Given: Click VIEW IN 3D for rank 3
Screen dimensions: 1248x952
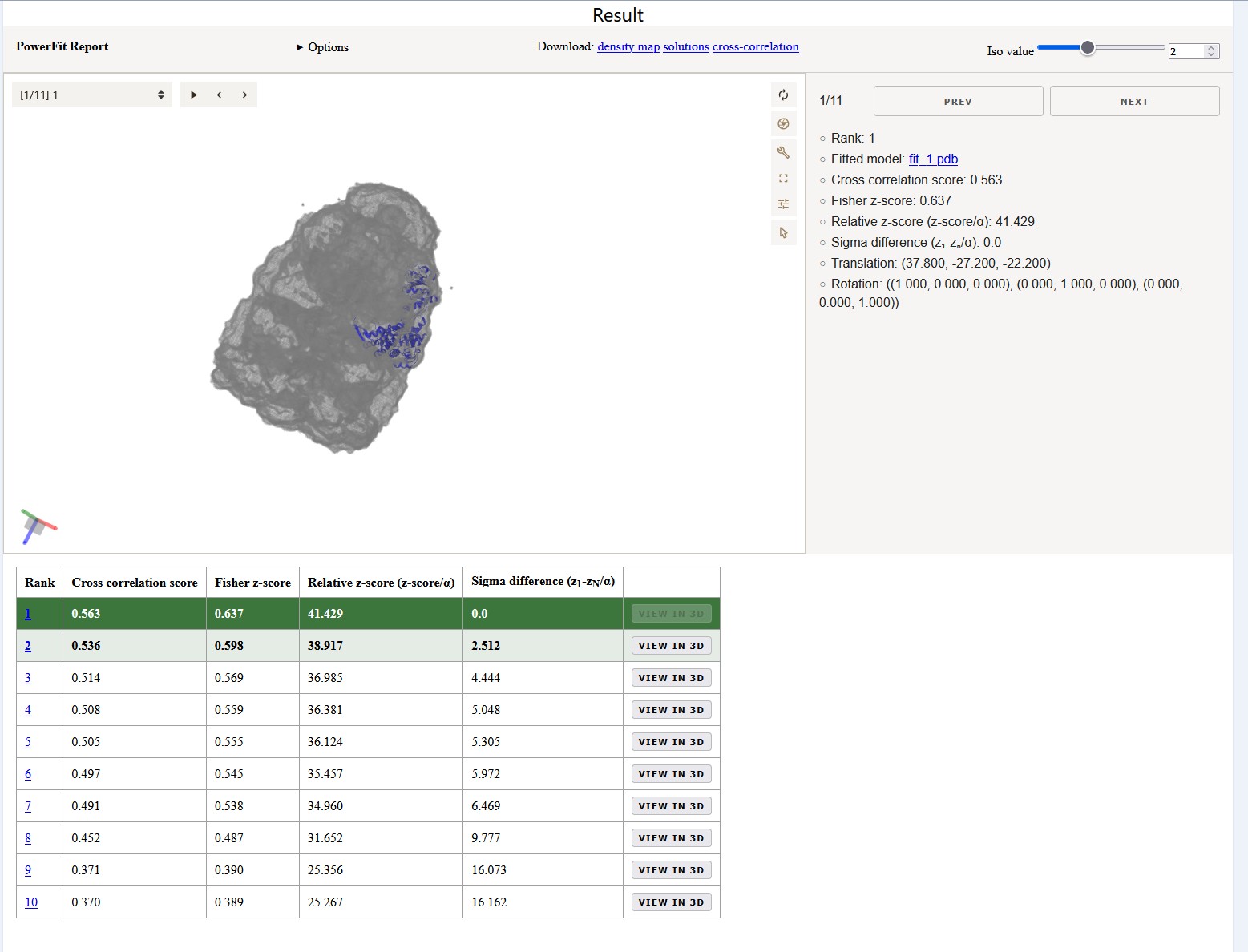Looking at the screenshot, I should pos(671,678).
